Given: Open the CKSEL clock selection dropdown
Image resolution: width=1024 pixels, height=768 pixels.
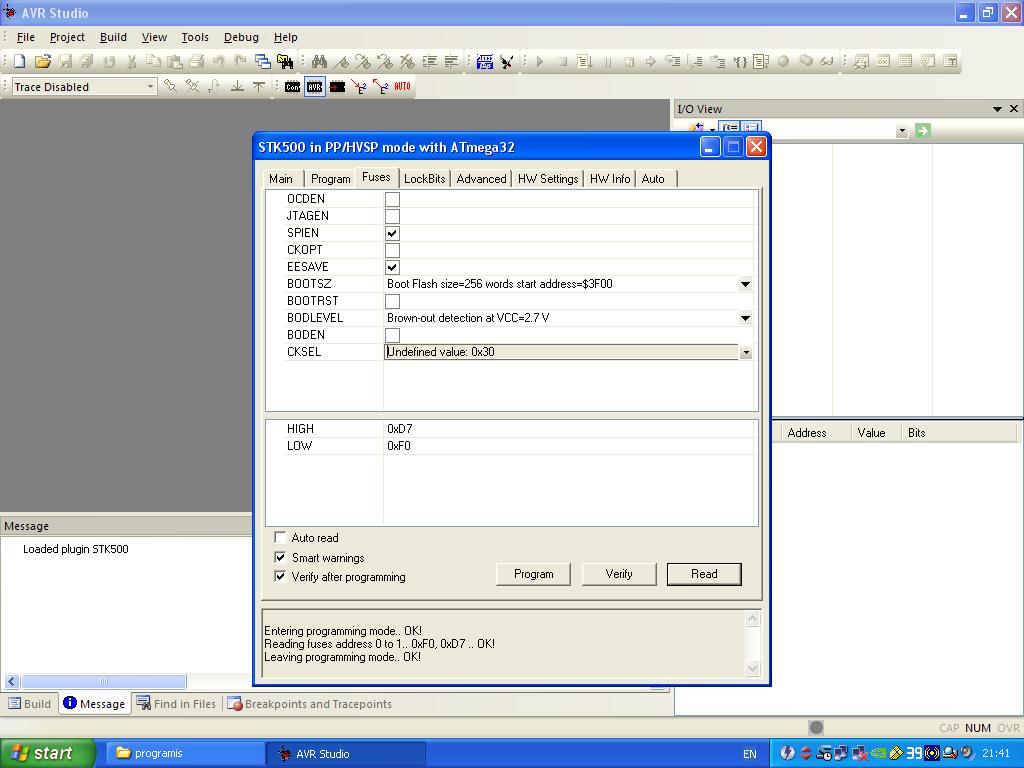Looking at the screenshot, I should [746, 353].
